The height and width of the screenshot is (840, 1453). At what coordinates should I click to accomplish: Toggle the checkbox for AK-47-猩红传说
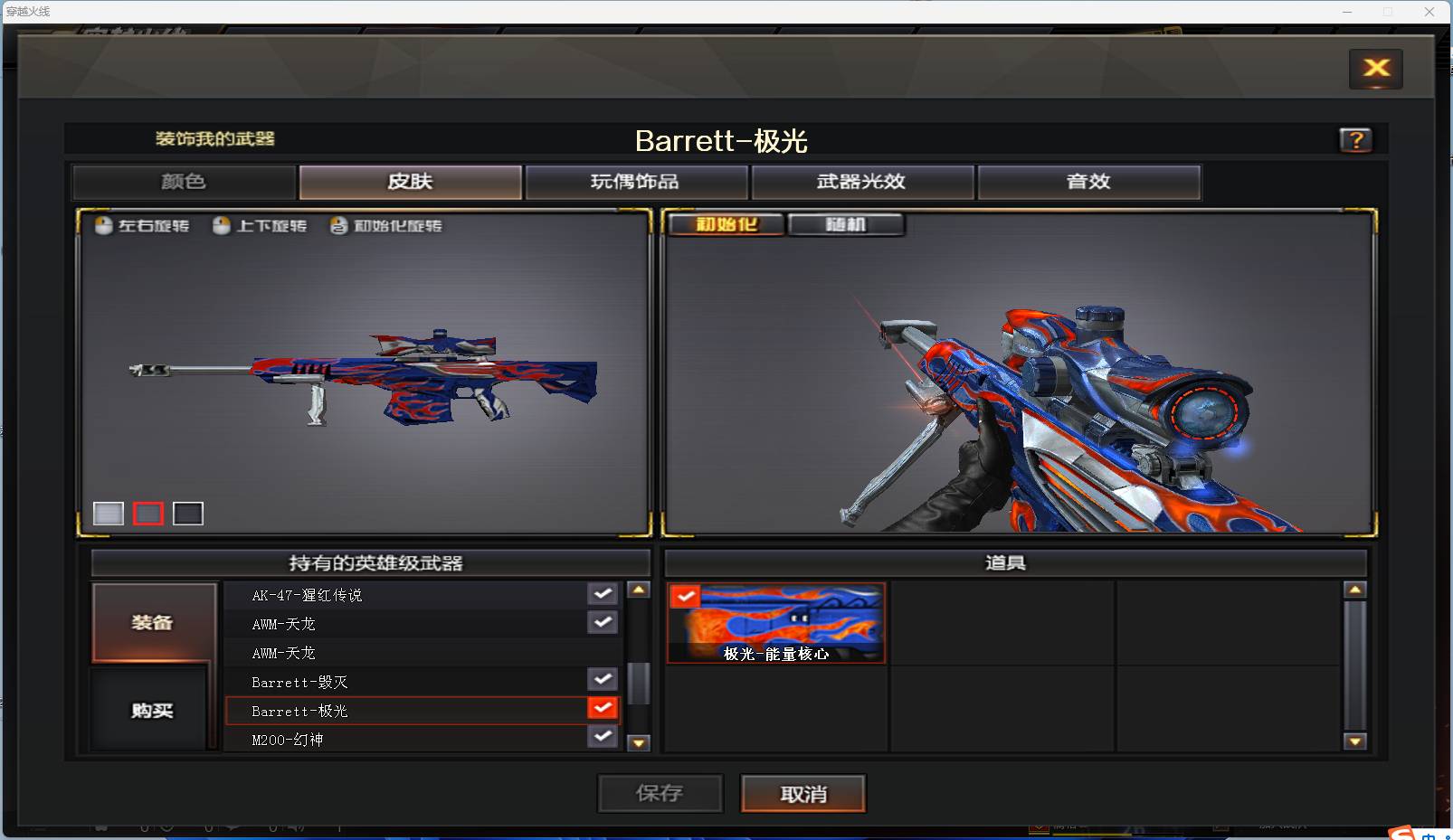click(x=603, y=594)
